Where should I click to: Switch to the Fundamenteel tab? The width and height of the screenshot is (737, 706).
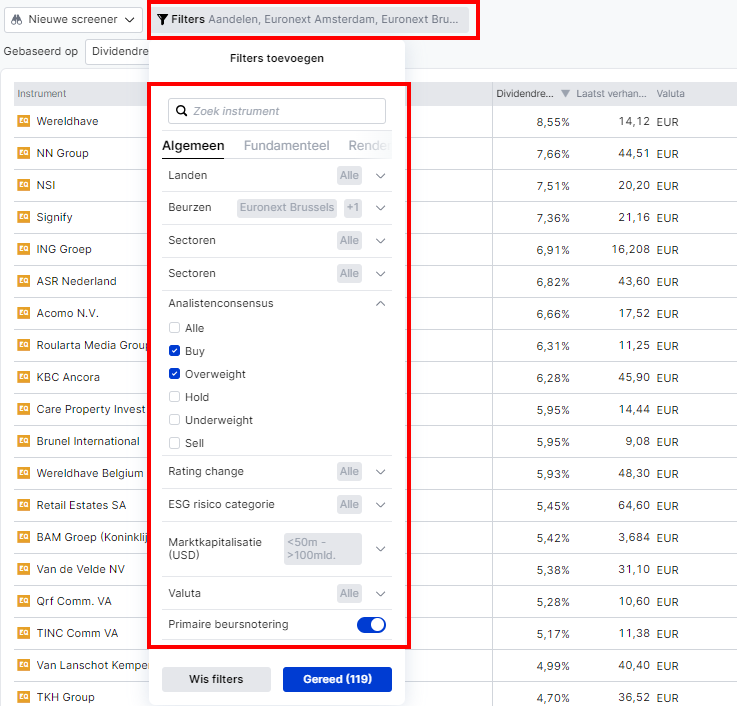tap(286, 146)
